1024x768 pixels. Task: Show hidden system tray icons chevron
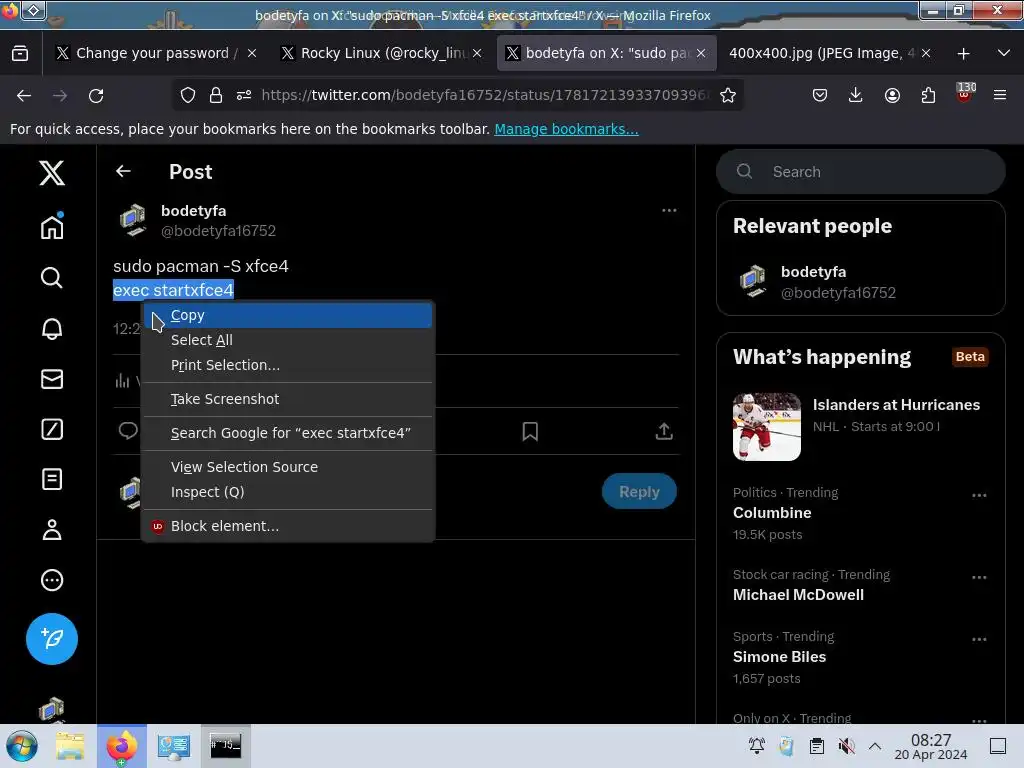(x=874, y=746)
